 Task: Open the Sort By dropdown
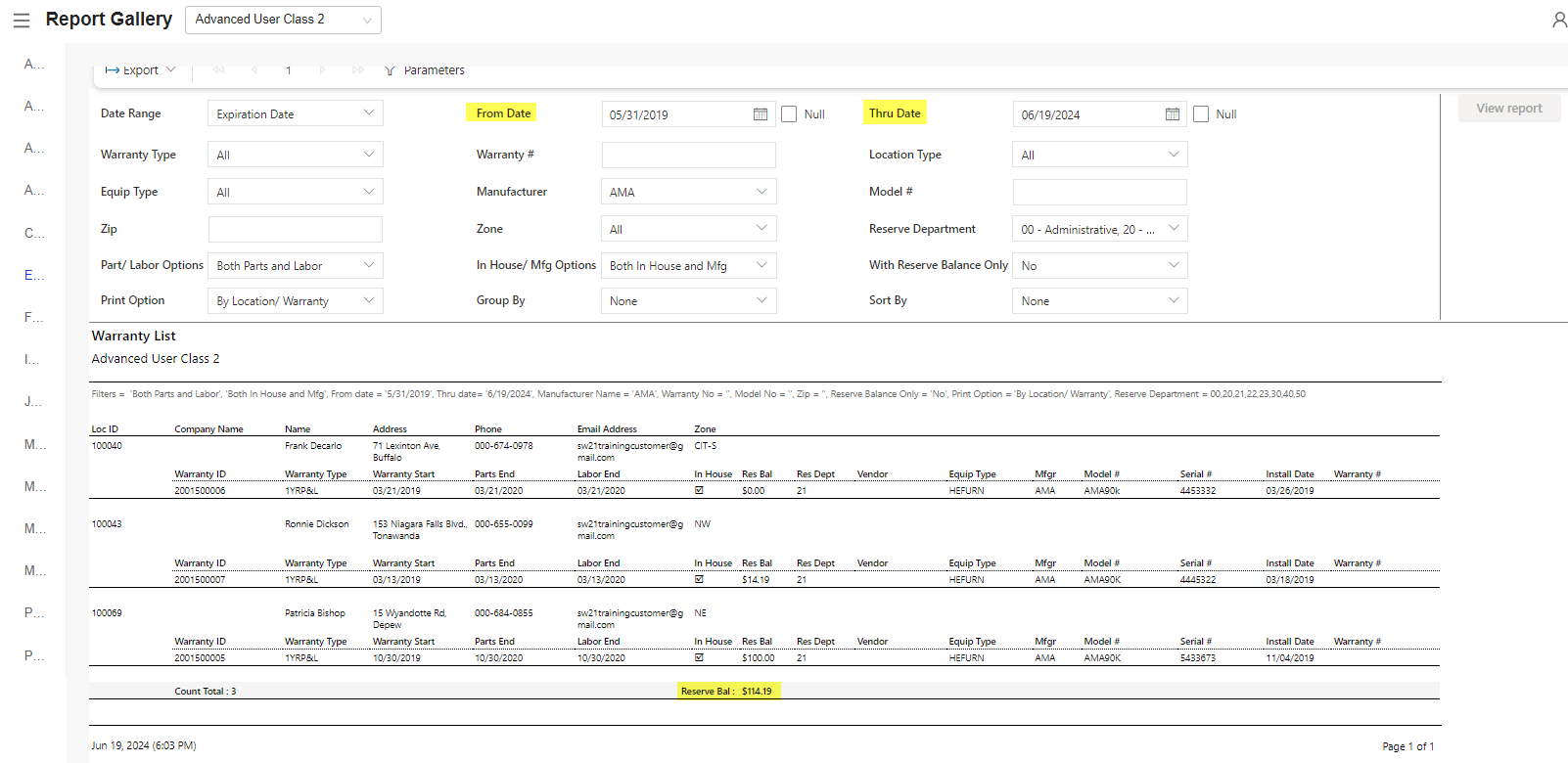coord(1100,300)
